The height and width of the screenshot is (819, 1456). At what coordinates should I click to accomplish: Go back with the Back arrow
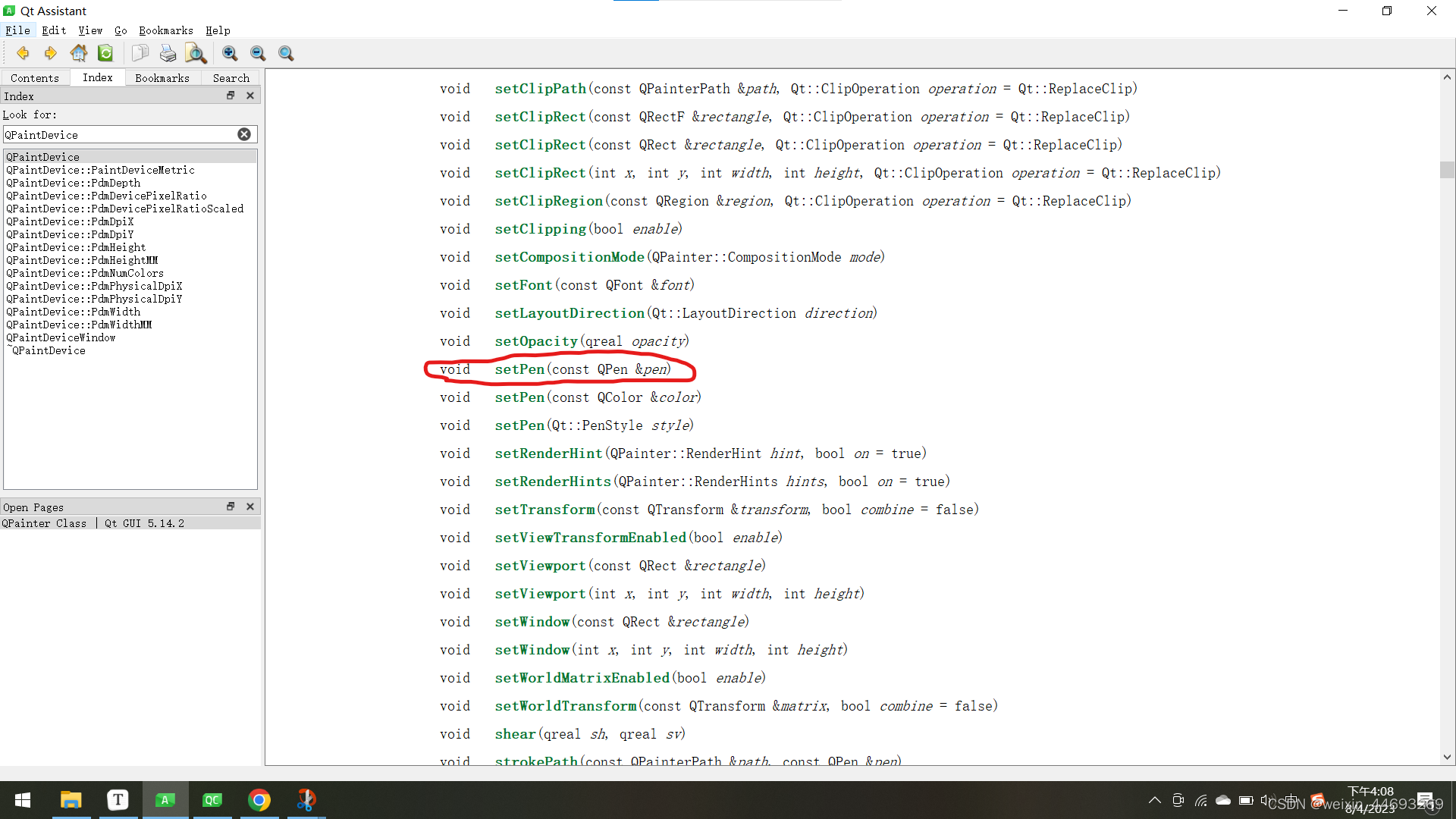point(23,53)
